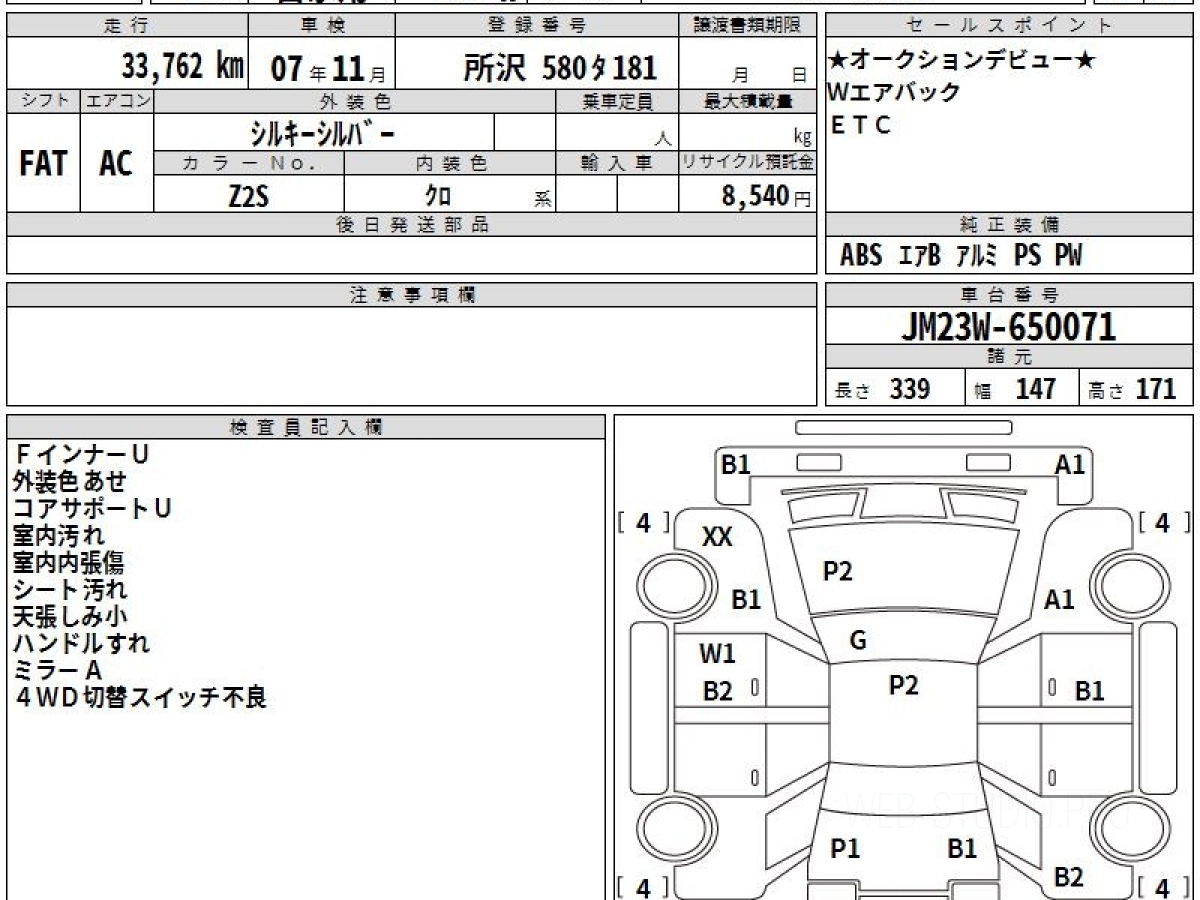Click inspector note FインナーU
The height and width of the screenshot is (900, 1200).
(81, 454)
